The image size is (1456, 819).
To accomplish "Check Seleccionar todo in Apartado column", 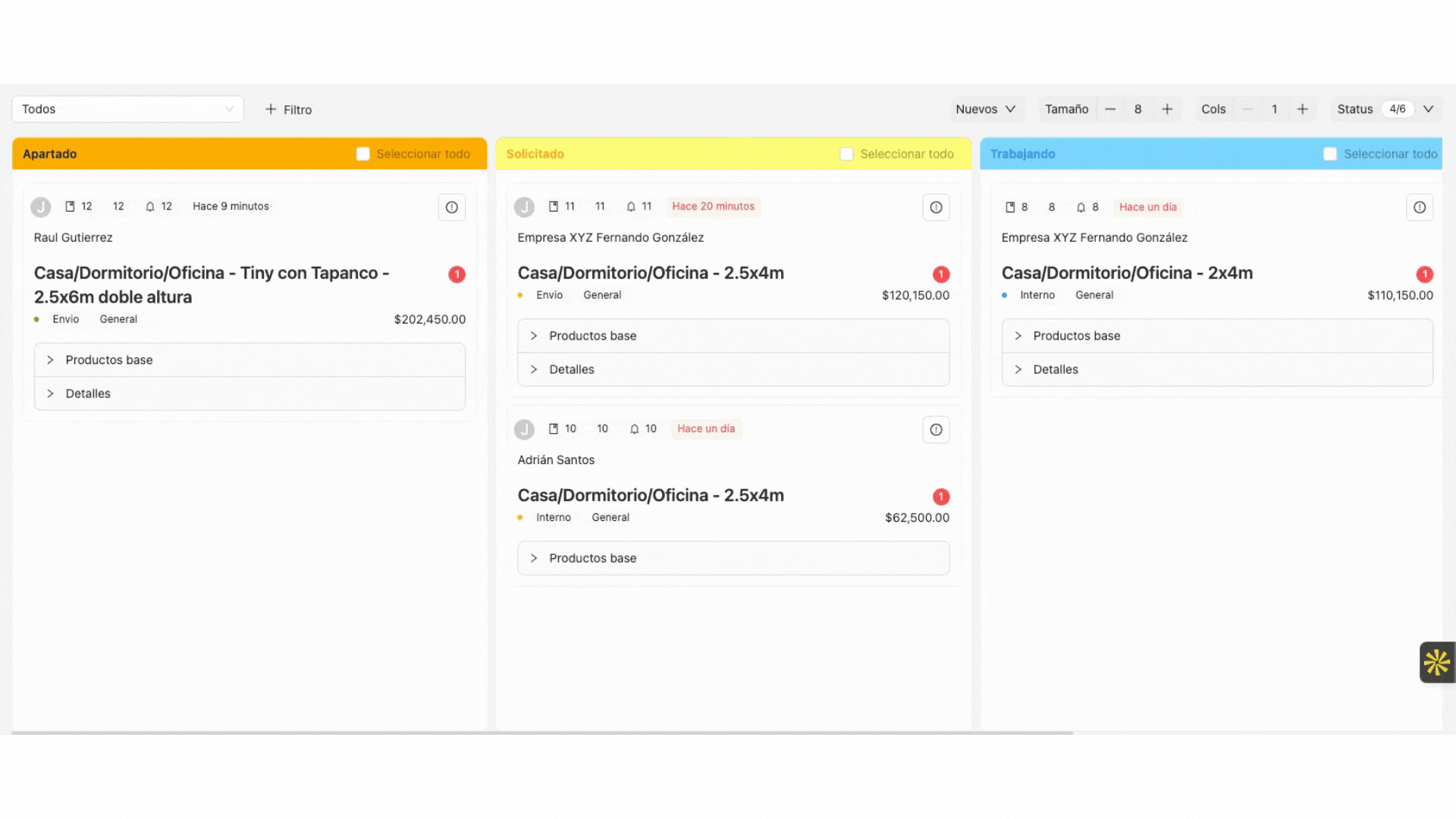I will [363, 154].
